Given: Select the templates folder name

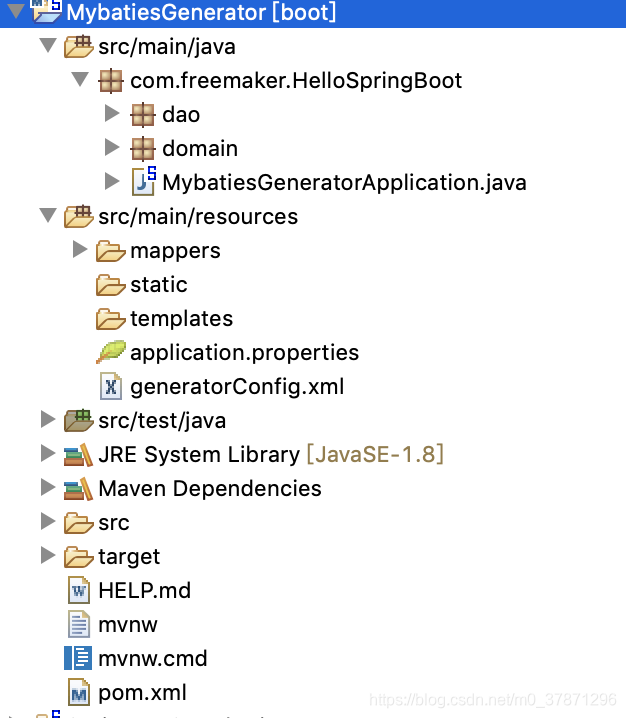Looking at the screenshot, I should coord(182,319).
